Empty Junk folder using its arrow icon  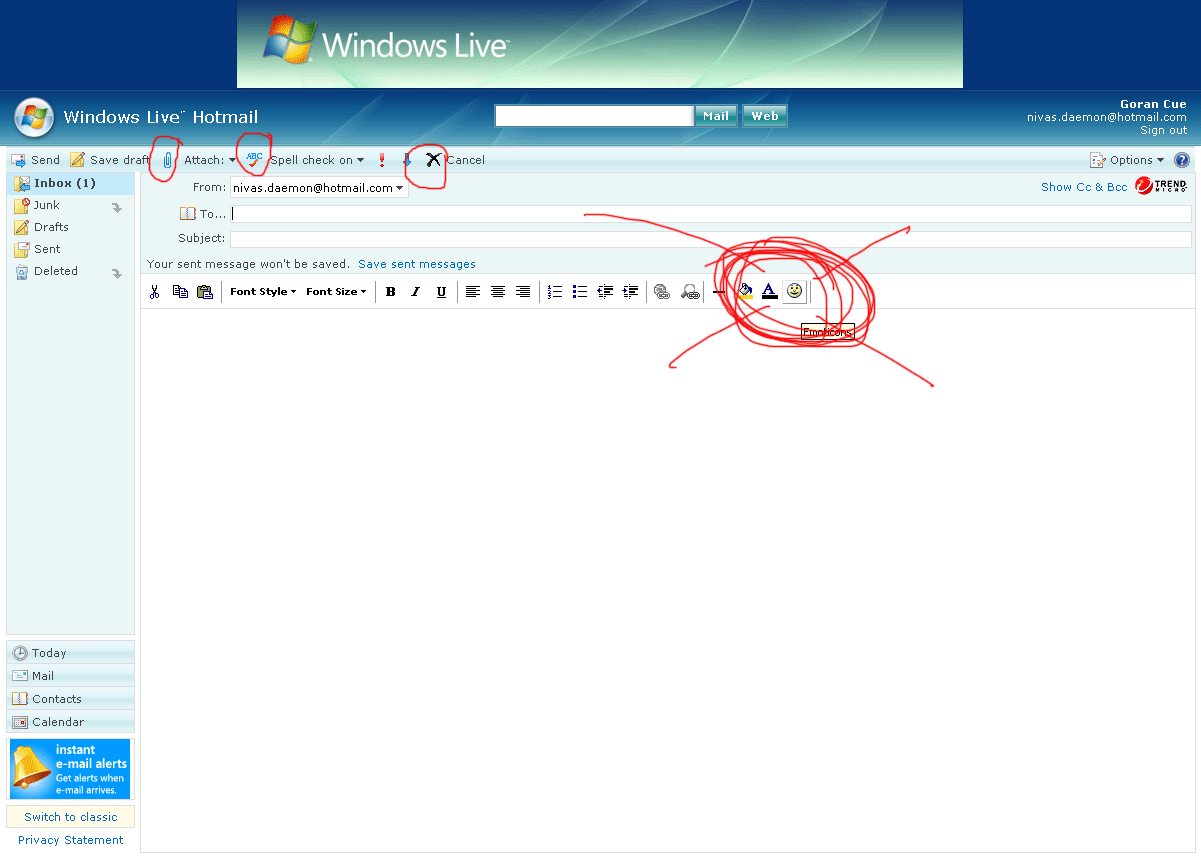coord(117,208)
